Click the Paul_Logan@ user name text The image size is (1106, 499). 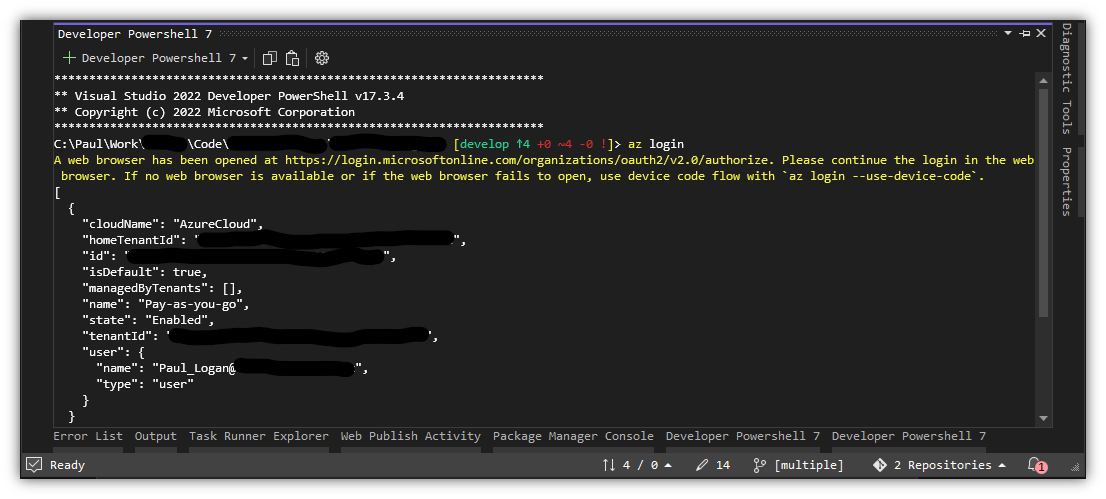197,368
